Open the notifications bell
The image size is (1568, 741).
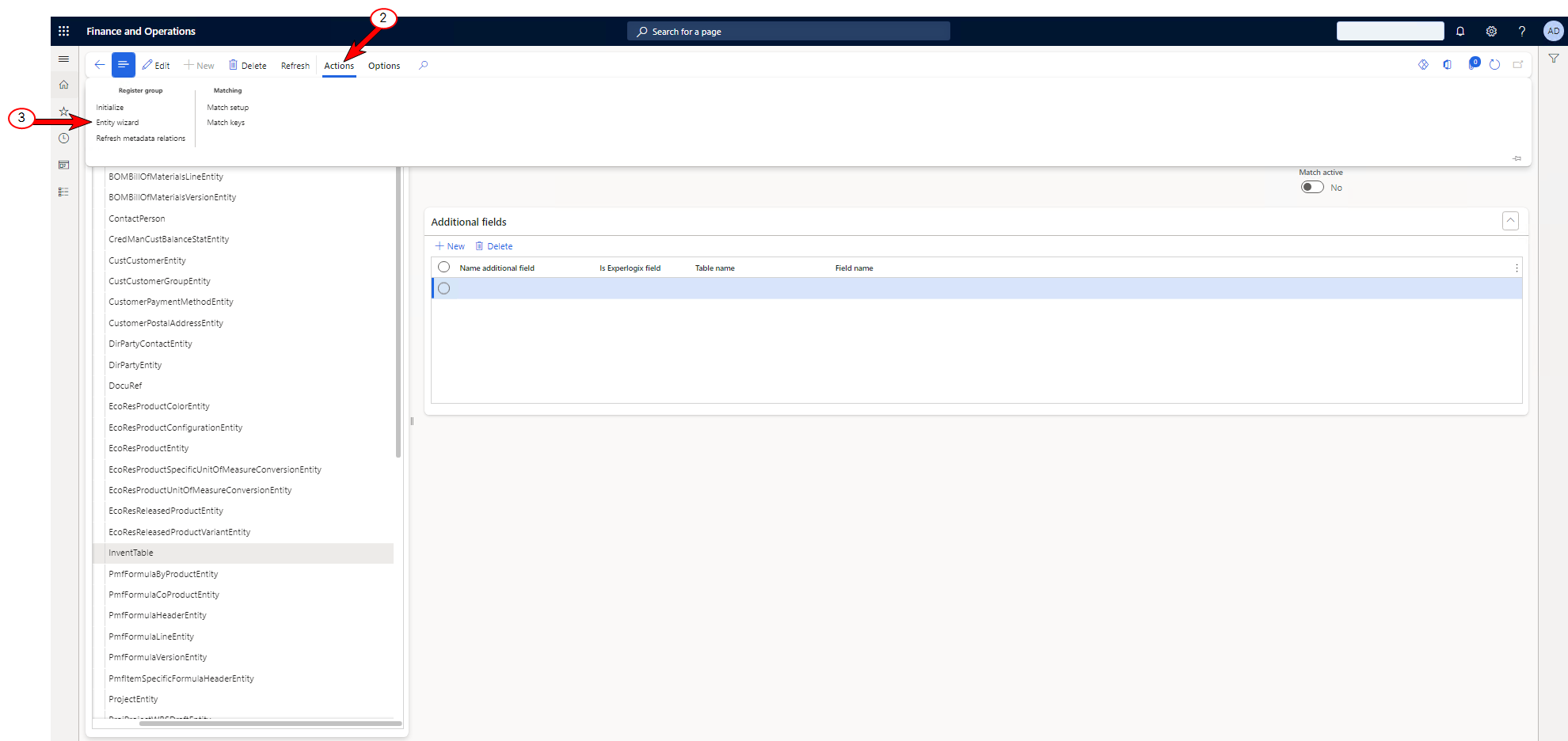[1460, 31]
